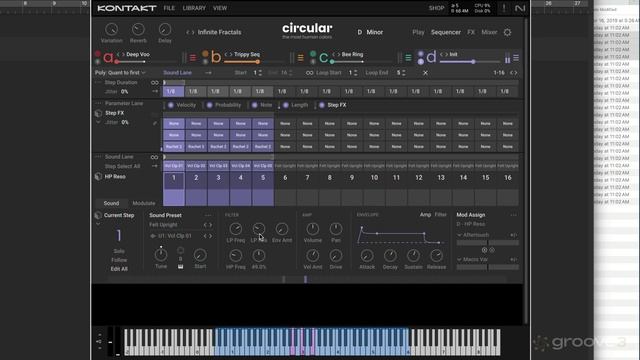Click the Drive amp knob
640x360 pixels.
click(x=336, y=256)
